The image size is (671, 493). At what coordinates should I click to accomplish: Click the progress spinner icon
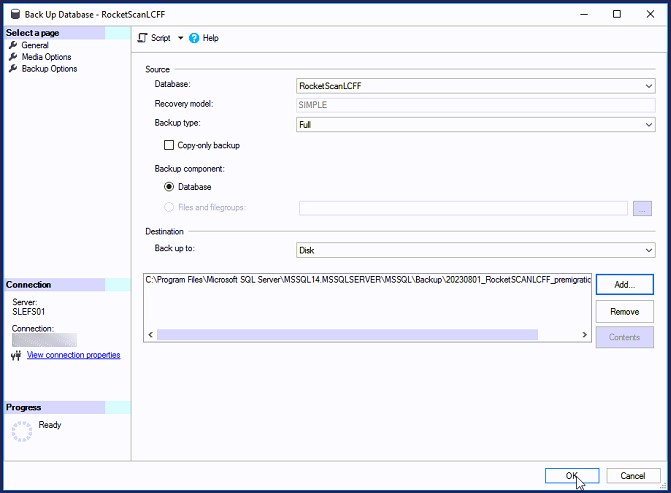pyautogui.click(x=21, y=431)
